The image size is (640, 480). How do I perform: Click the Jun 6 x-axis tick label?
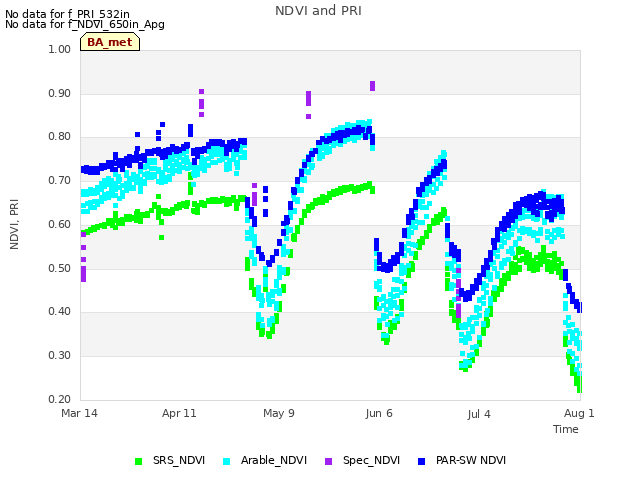[379, 413]
